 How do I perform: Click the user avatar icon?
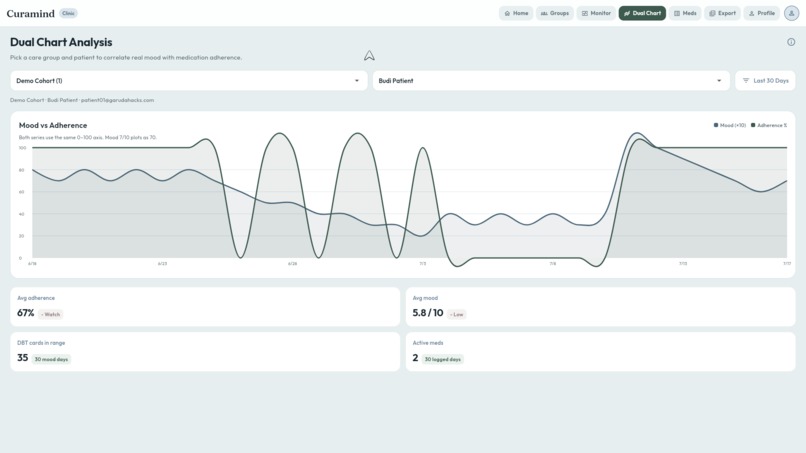click(791, 13)
